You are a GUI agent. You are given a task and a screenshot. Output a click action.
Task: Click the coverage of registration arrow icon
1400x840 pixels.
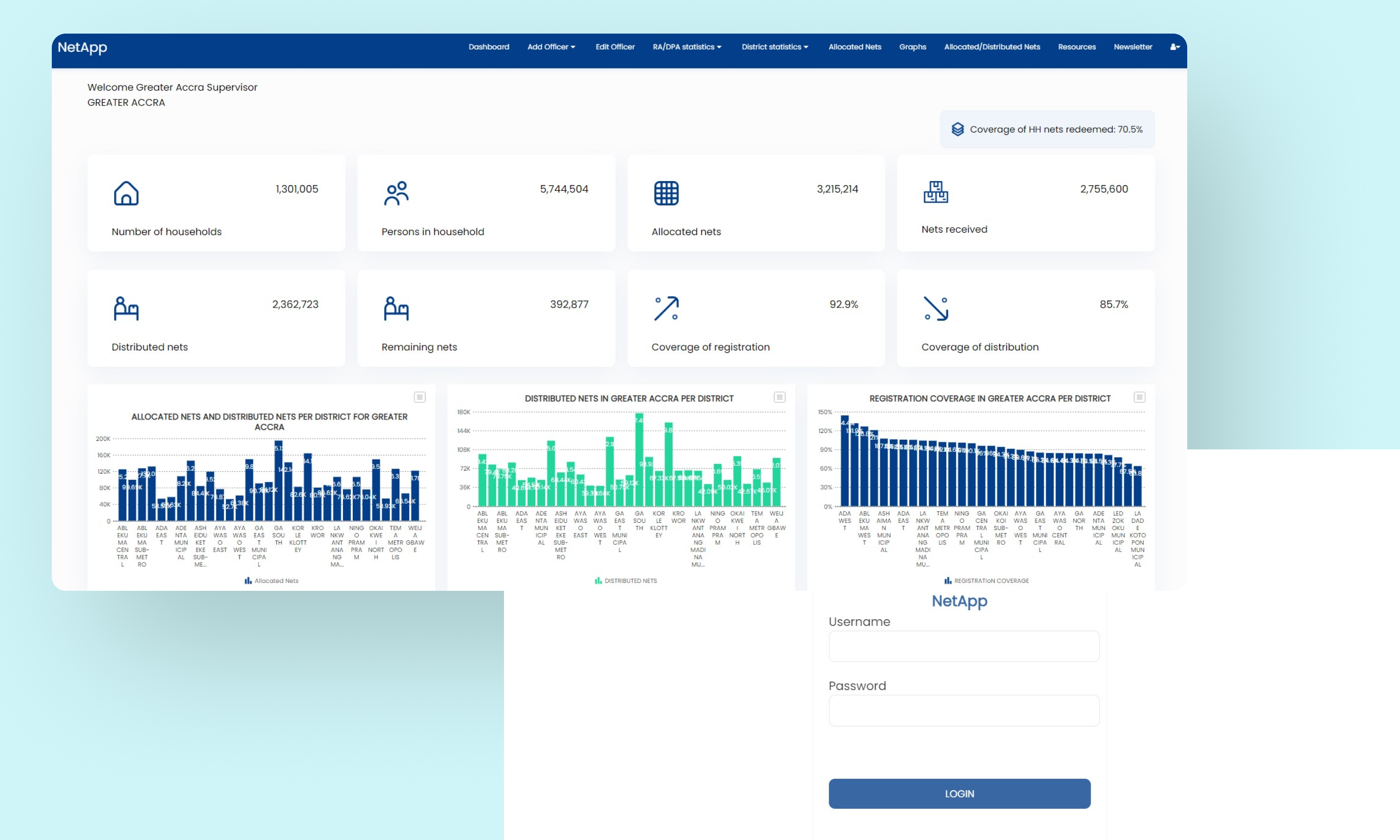pos(666,308)
